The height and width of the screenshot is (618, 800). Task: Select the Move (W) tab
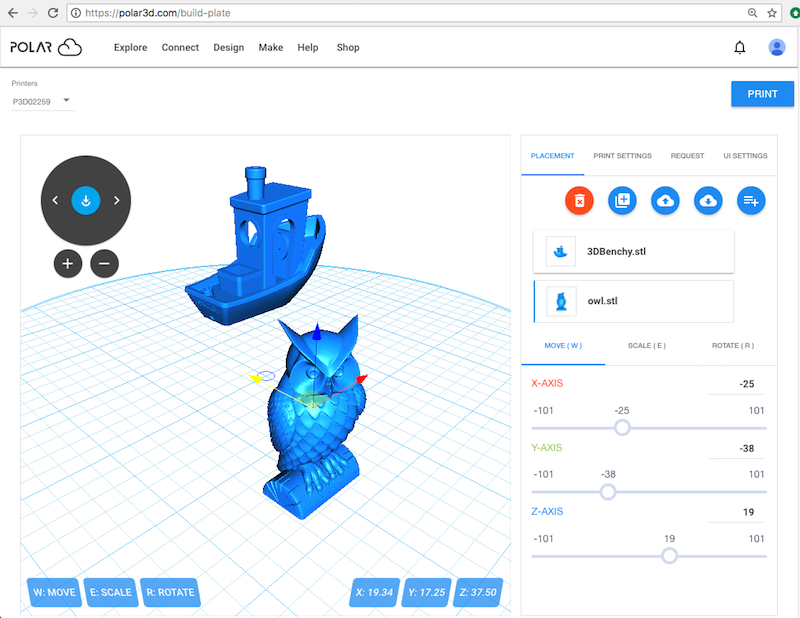tap(563, 345)
